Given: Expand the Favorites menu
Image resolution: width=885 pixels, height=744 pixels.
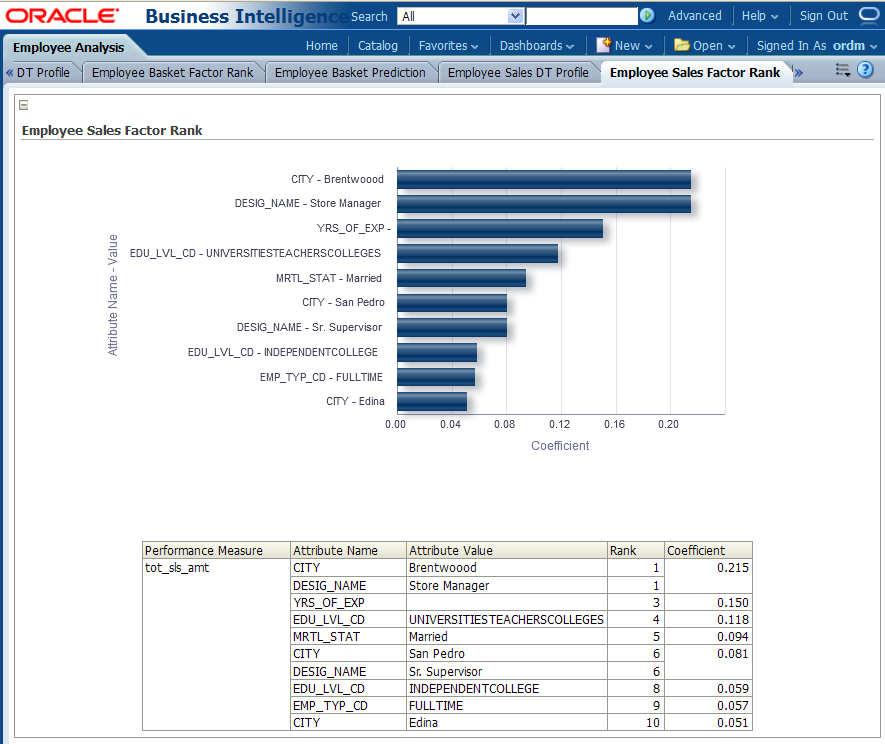Looking at the screenshot, I should tap(448, 45).
